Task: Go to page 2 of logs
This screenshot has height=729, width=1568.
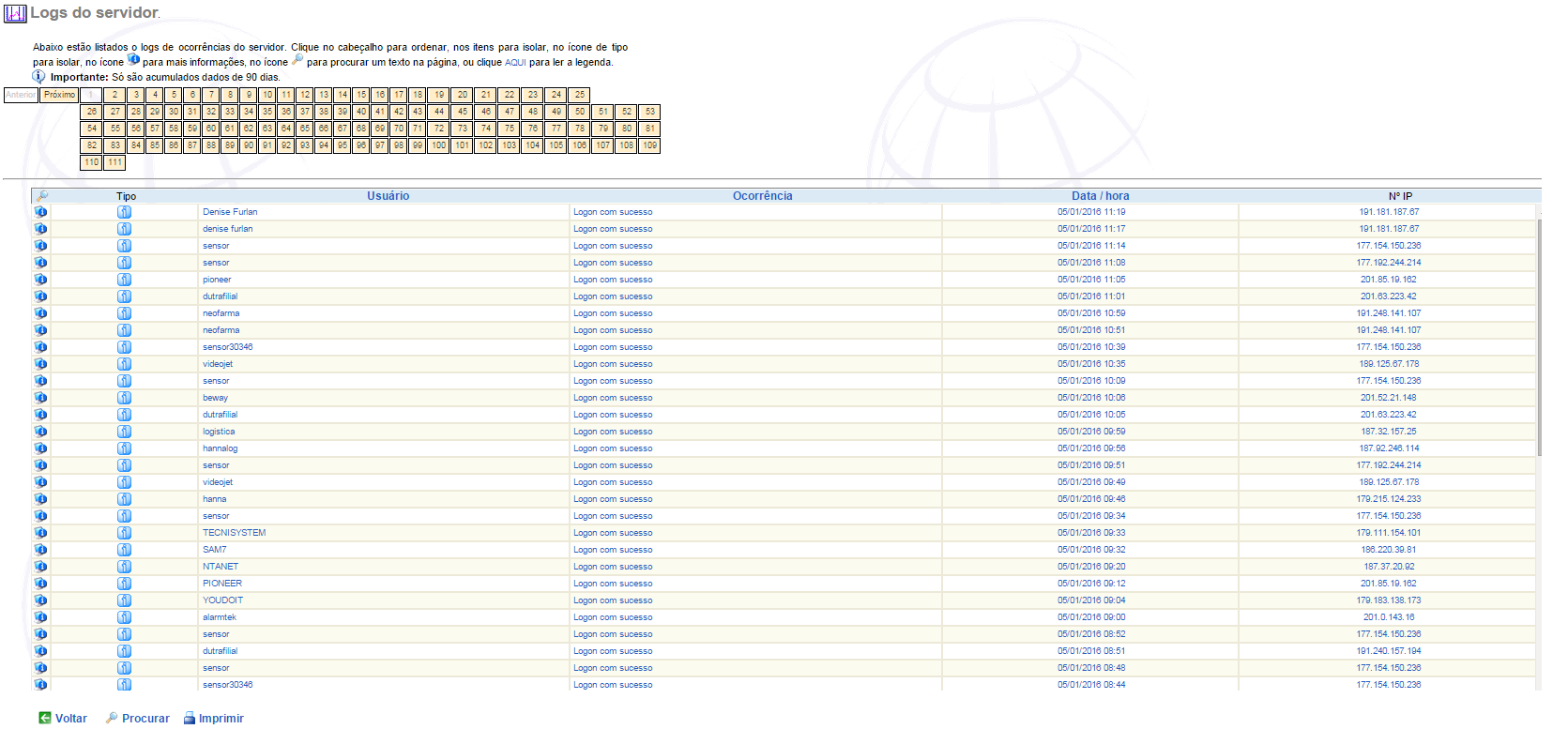Action: coord(114,95)
